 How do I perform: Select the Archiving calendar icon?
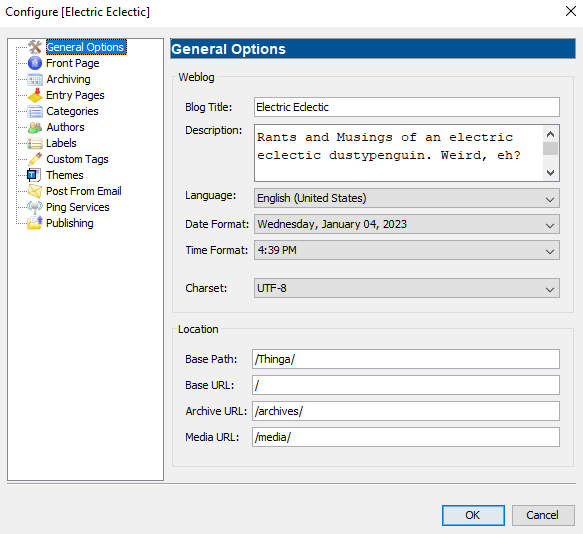click(x=35, y=79)
